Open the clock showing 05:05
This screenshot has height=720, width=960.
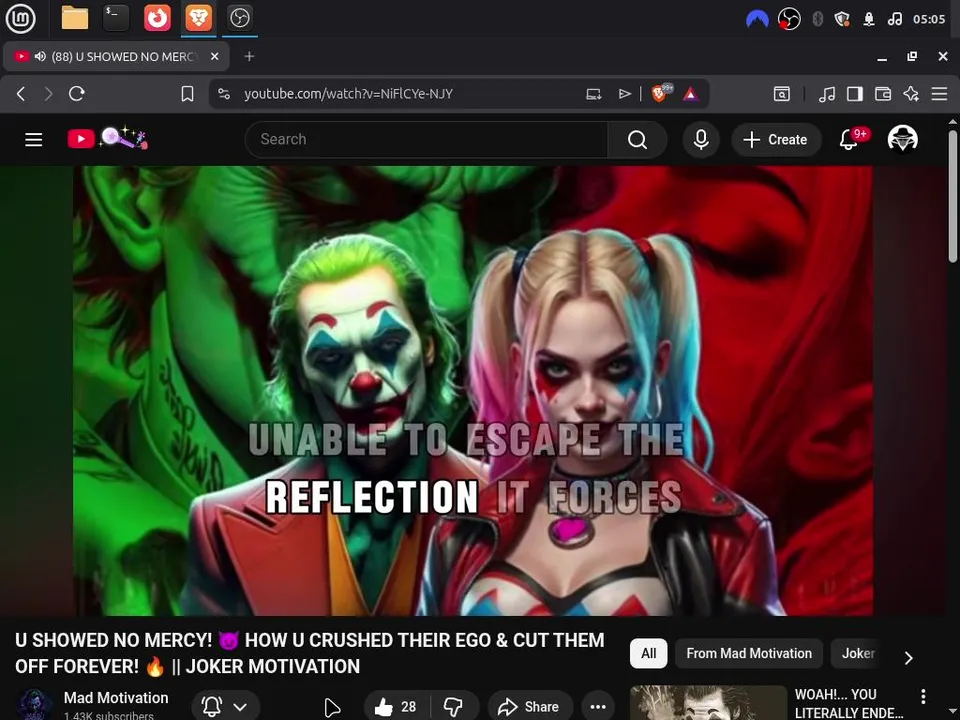[x=929, y=19]
